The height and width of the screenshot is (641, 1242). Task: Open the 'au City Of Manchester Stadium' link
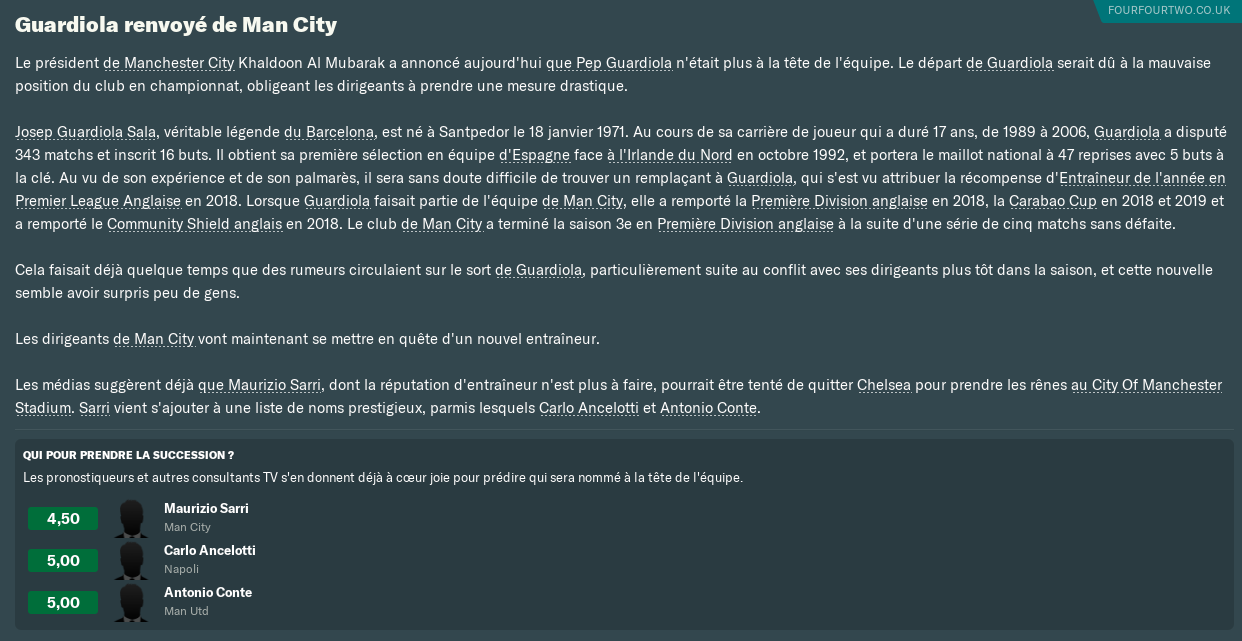pyautogui.click(x=618, y=397)
